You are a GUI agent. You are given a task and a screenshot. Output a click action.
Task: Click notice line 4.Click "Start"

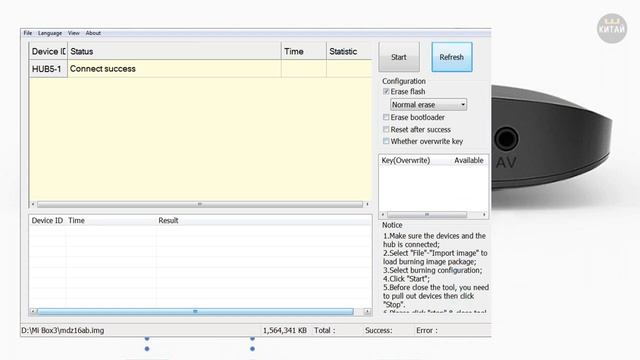pyautogui.click(x=406, y=279)
